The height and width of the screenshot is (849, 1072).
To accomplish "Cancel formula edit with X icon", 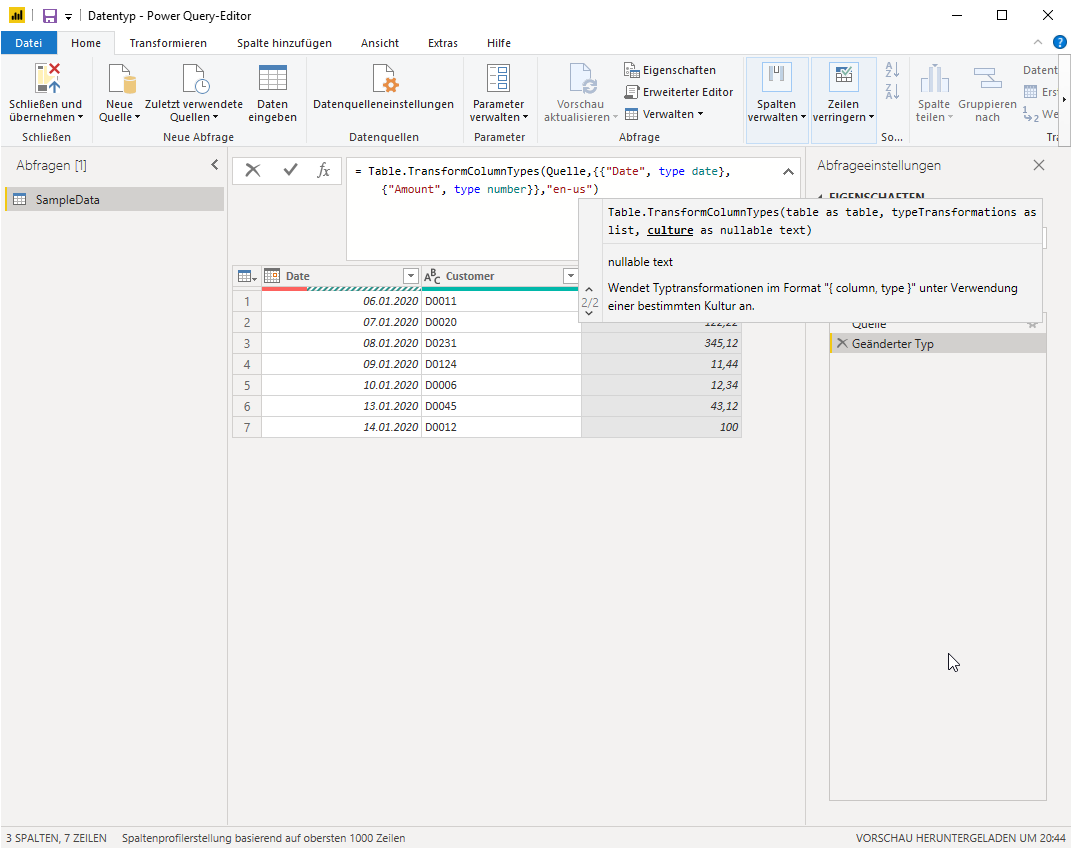I will tap(253, 170).
